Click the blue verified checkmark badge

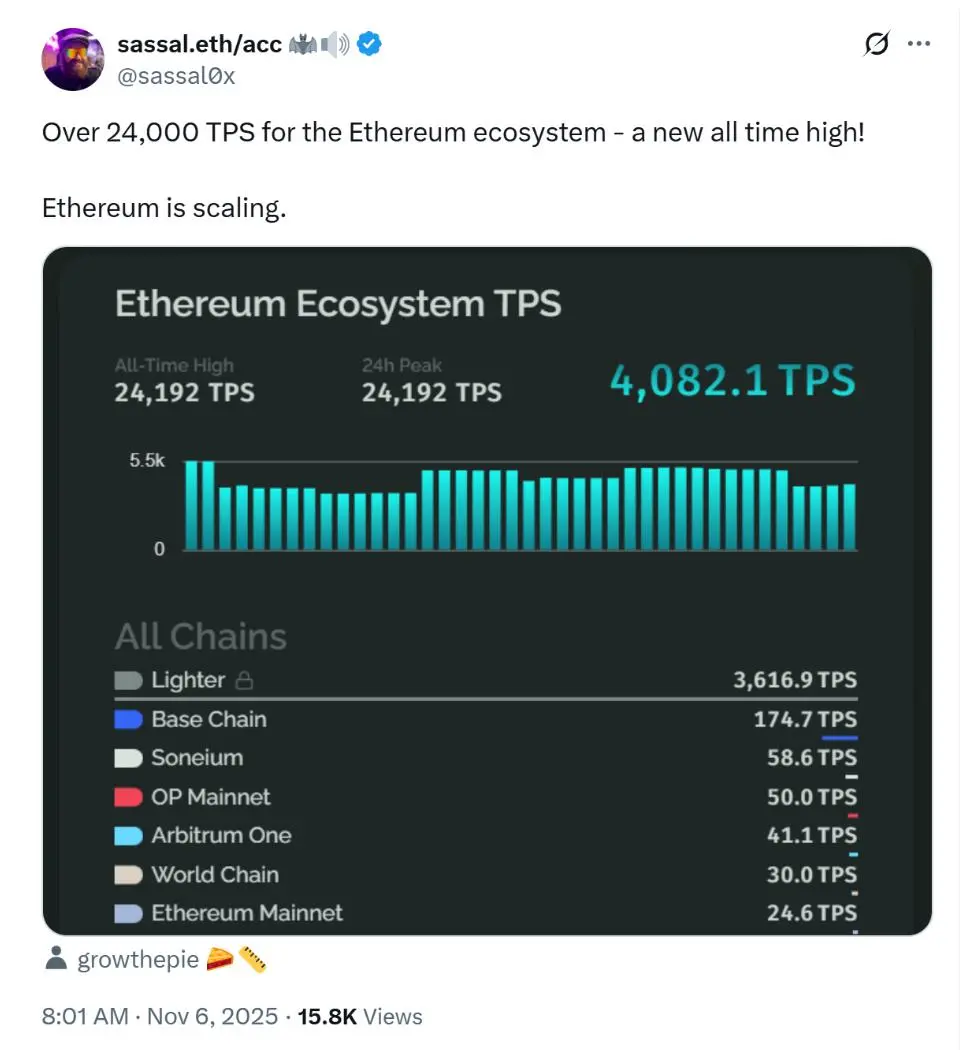(x=369, y=44)
